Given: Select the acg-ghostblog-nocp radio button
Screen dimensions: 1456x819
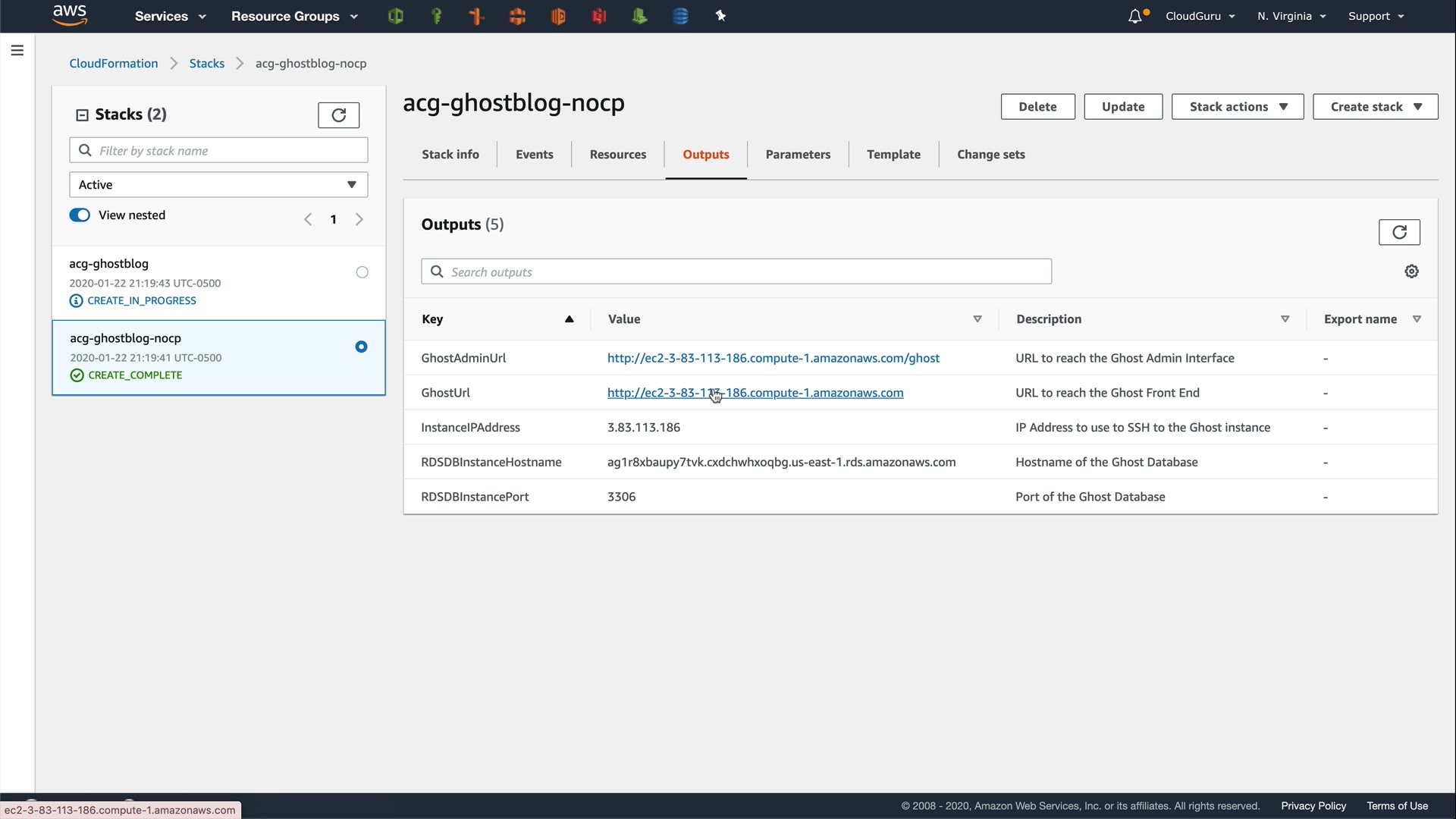Looking at the screenshot, I should click(361, 347).
